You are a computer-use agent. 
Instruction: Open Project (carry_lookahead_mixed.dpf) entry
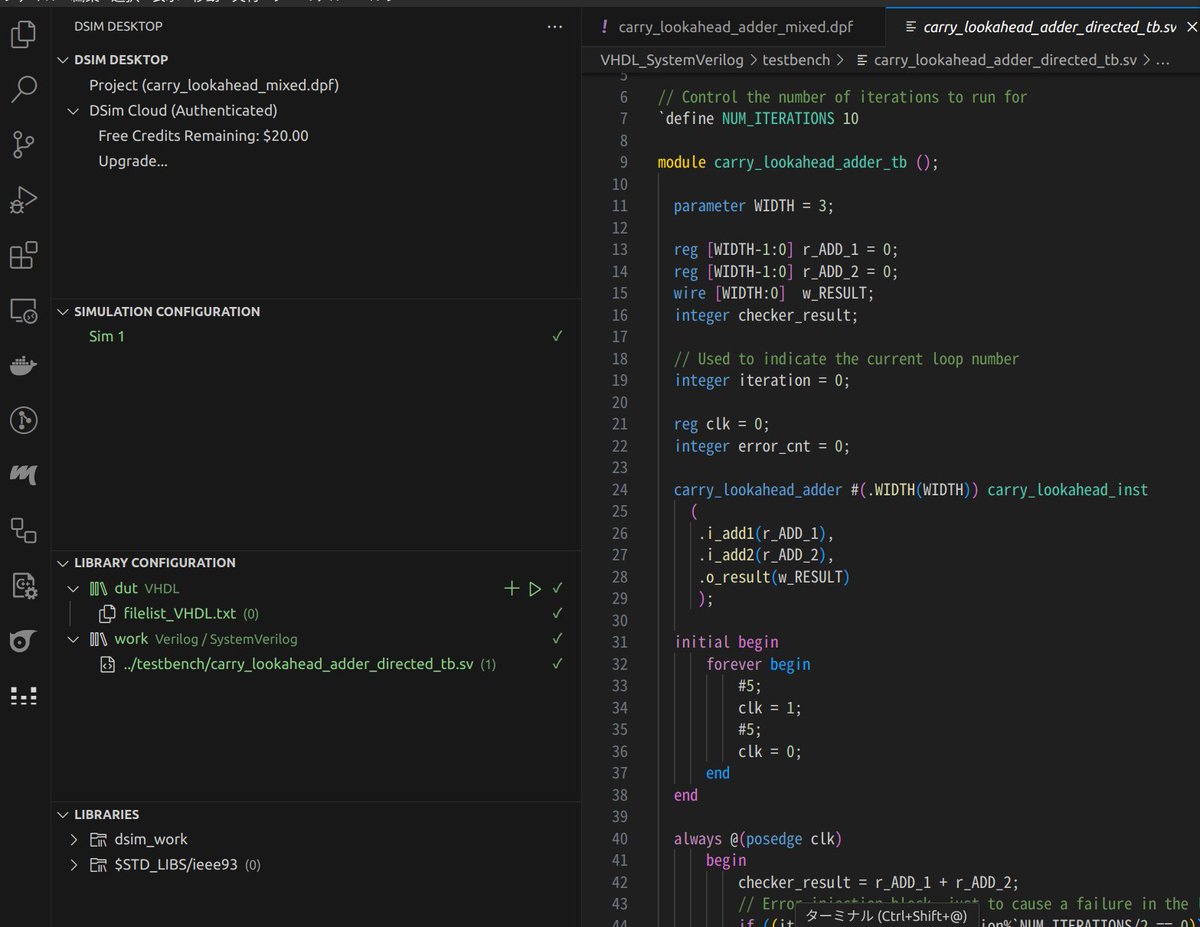point(214,86)
